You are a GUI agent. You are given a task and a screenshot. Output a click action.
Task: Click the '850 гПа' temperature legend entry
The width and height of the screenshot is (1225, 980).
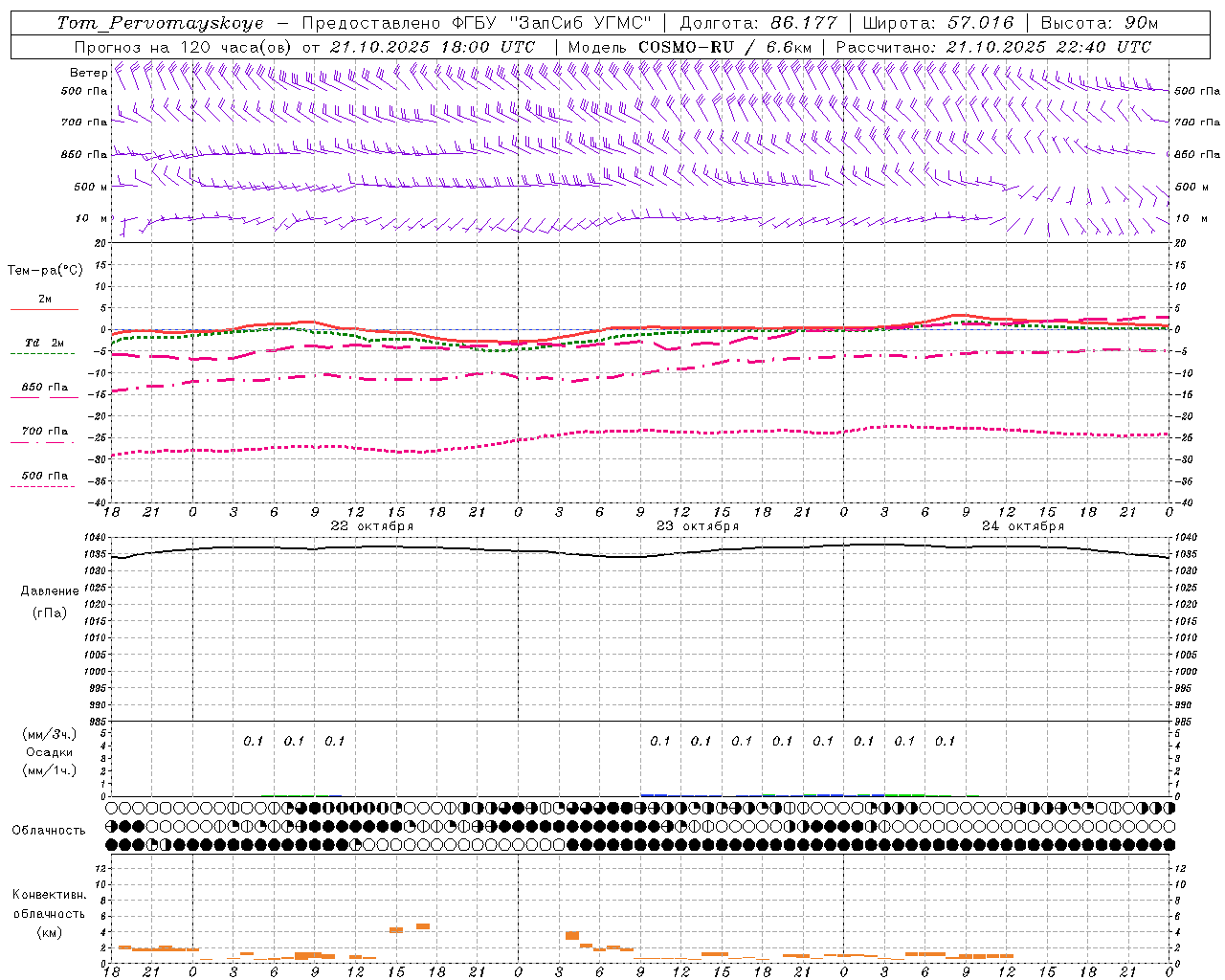[x=45, y=388]
